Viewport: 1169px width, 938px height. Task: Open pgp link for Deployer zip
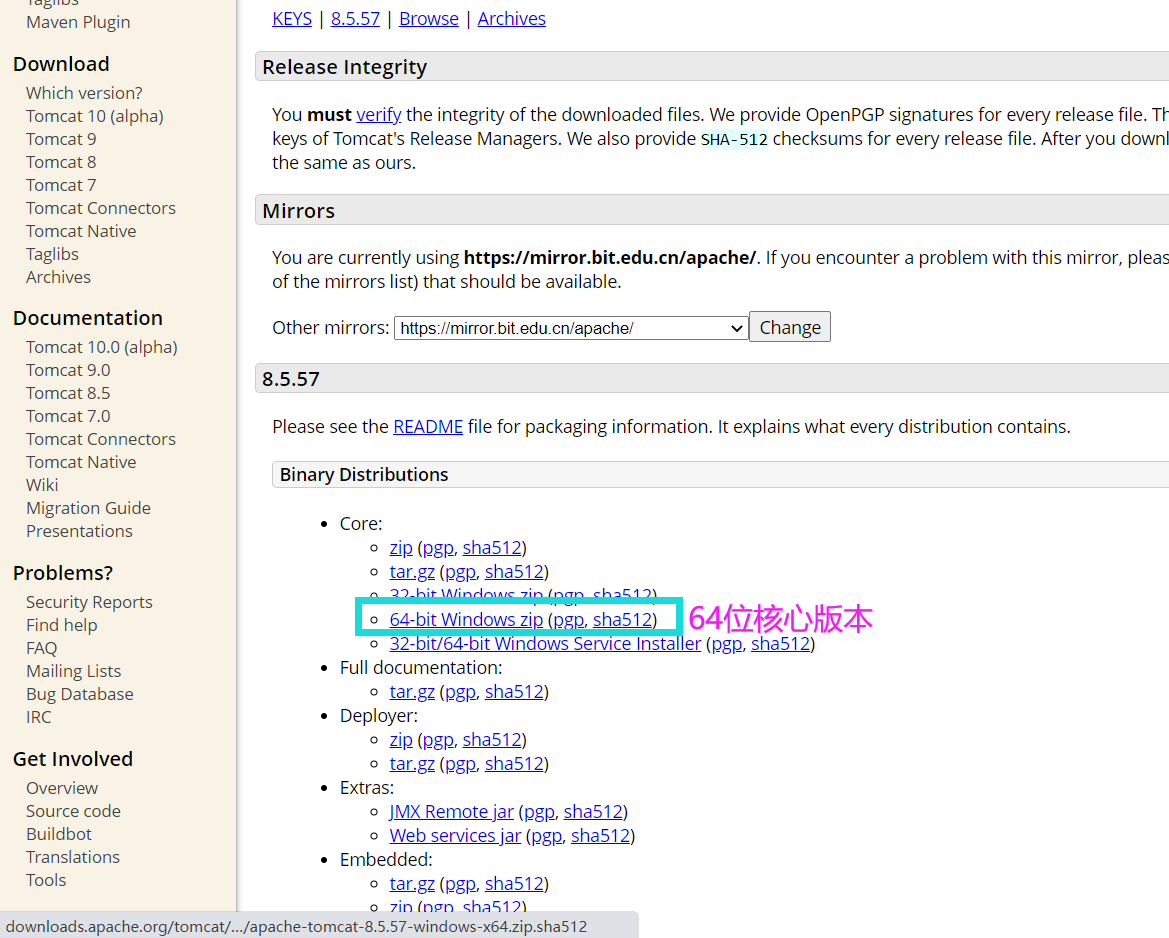point(438,740)
